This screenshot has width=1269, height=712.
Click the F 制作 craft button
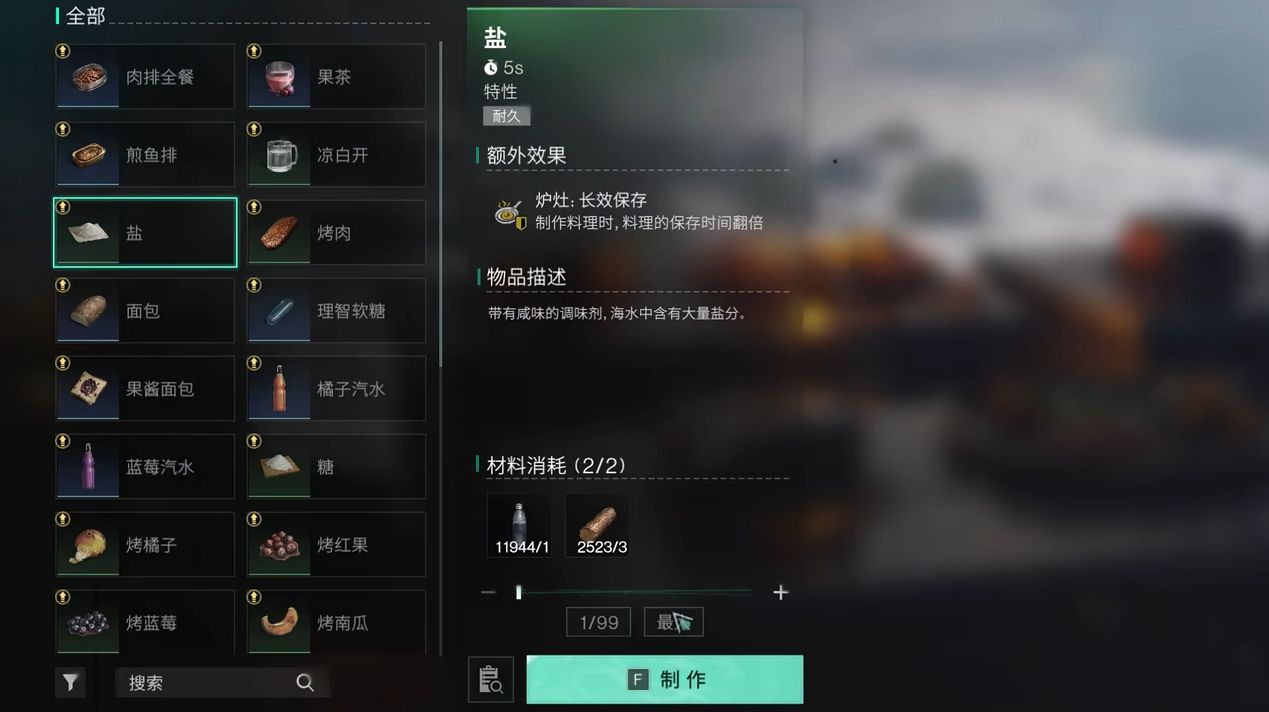[665, 680]
